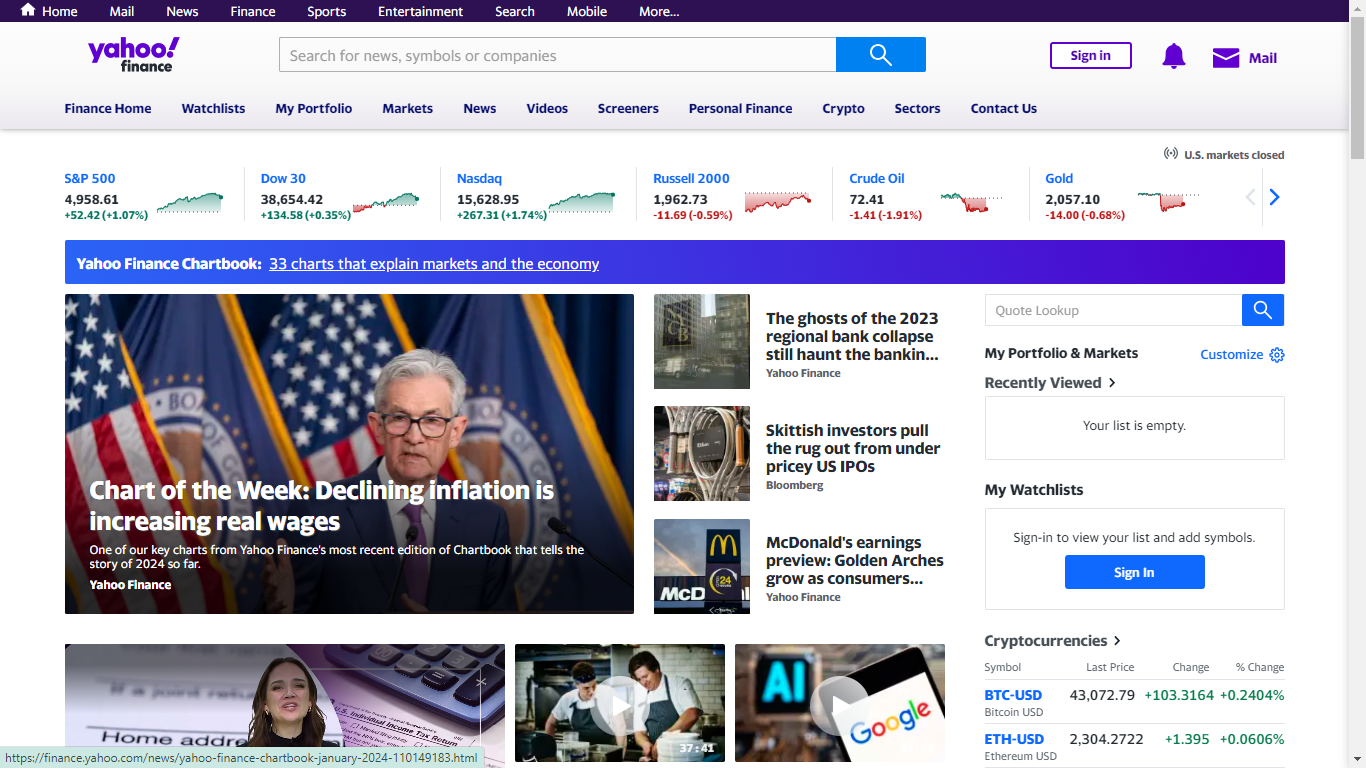Open tax form video thumbnail
The height and width of the screenshot is (768, 1366).
point(285,705)
